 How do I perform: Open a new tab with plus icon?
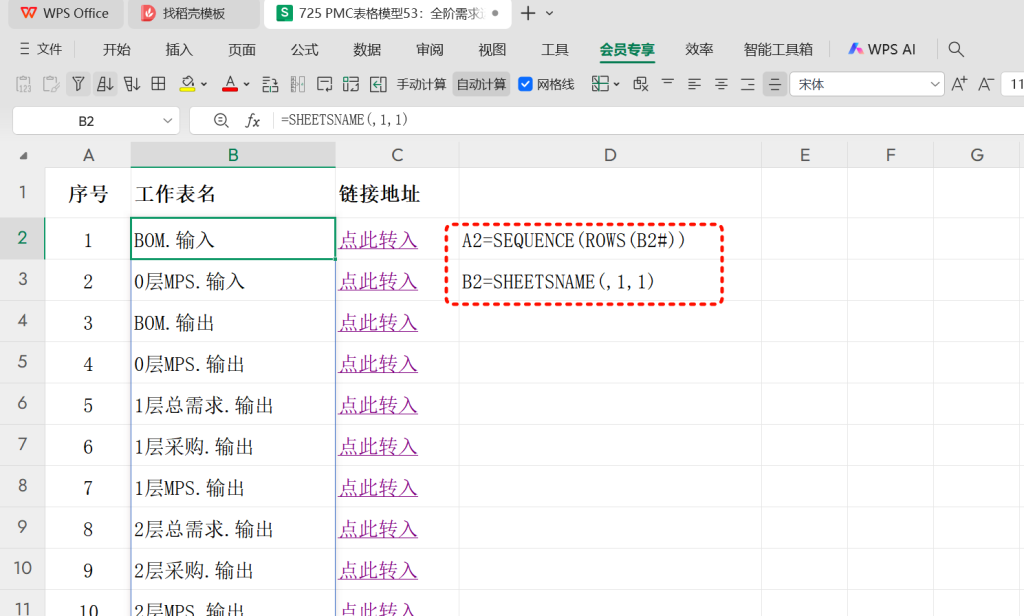coord(528,13)
